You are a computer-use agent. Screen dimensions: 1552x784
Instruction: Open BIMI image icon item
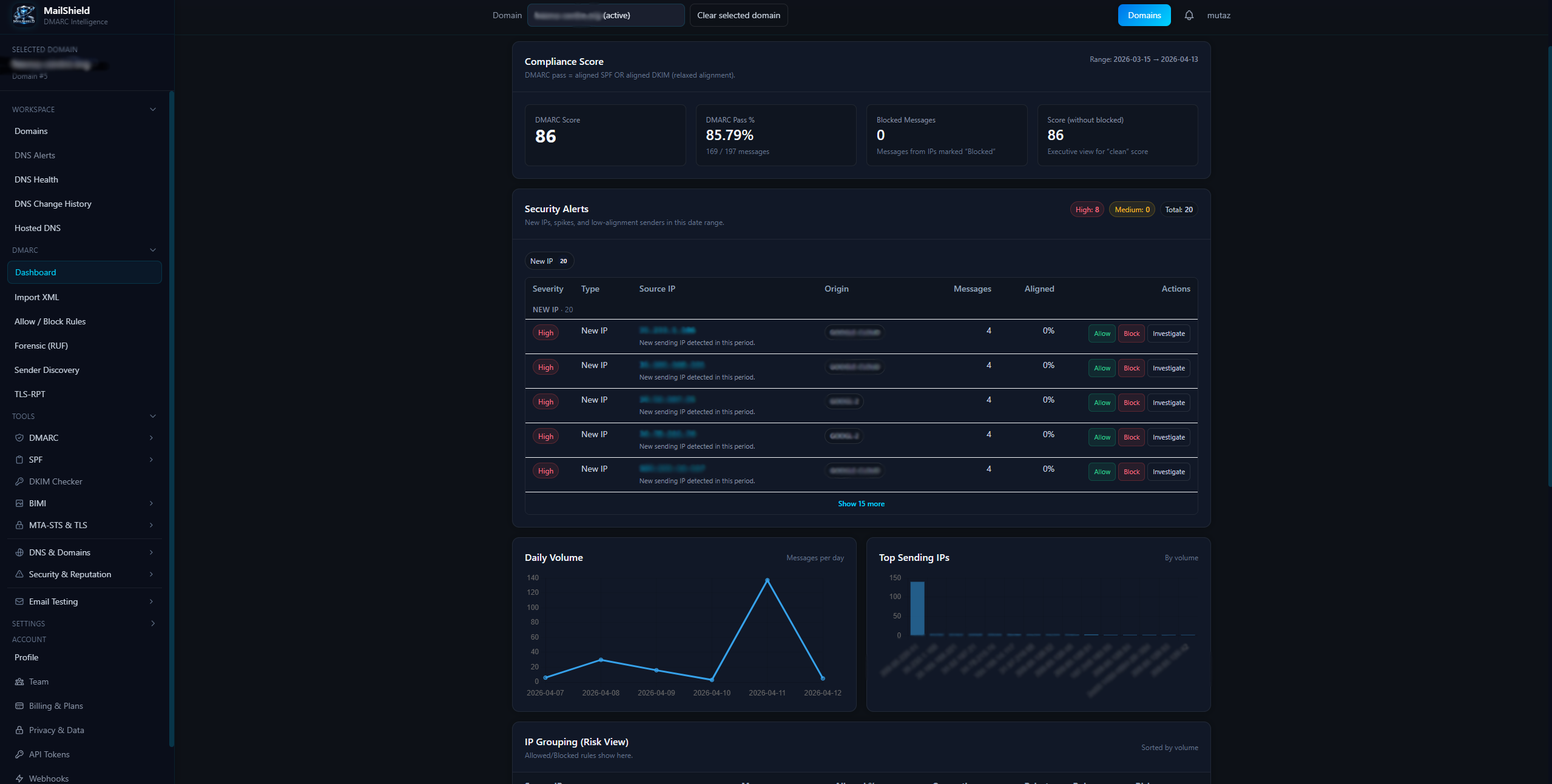point(19,503)
